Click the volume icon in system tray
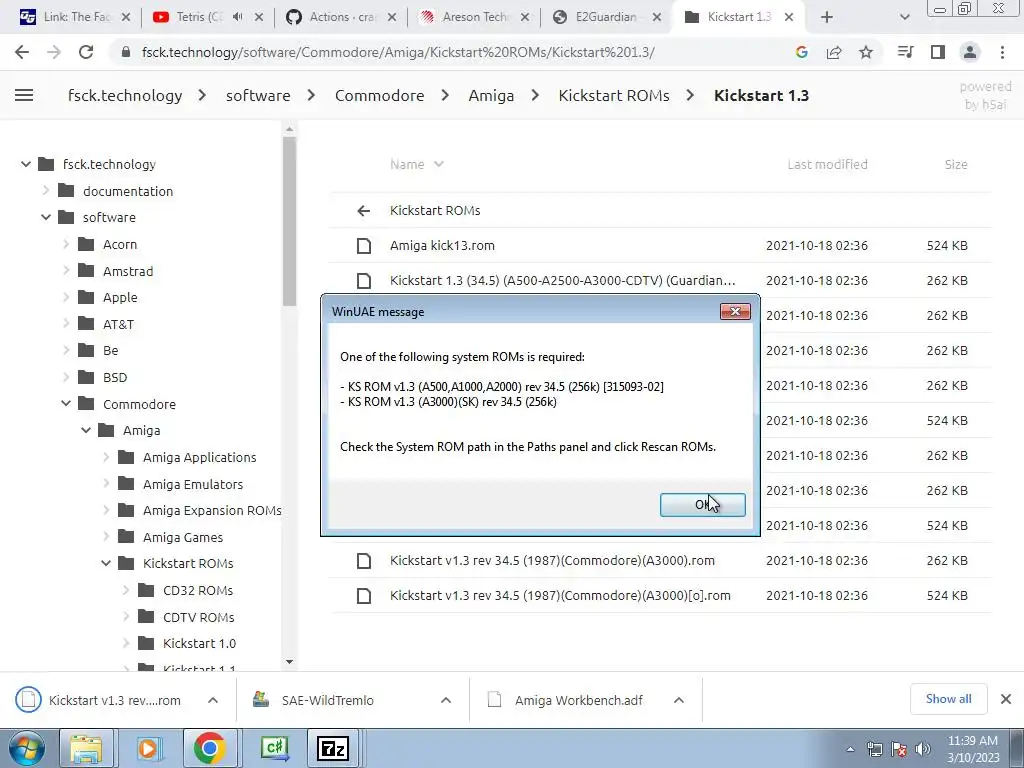 (x=923, y=749)
